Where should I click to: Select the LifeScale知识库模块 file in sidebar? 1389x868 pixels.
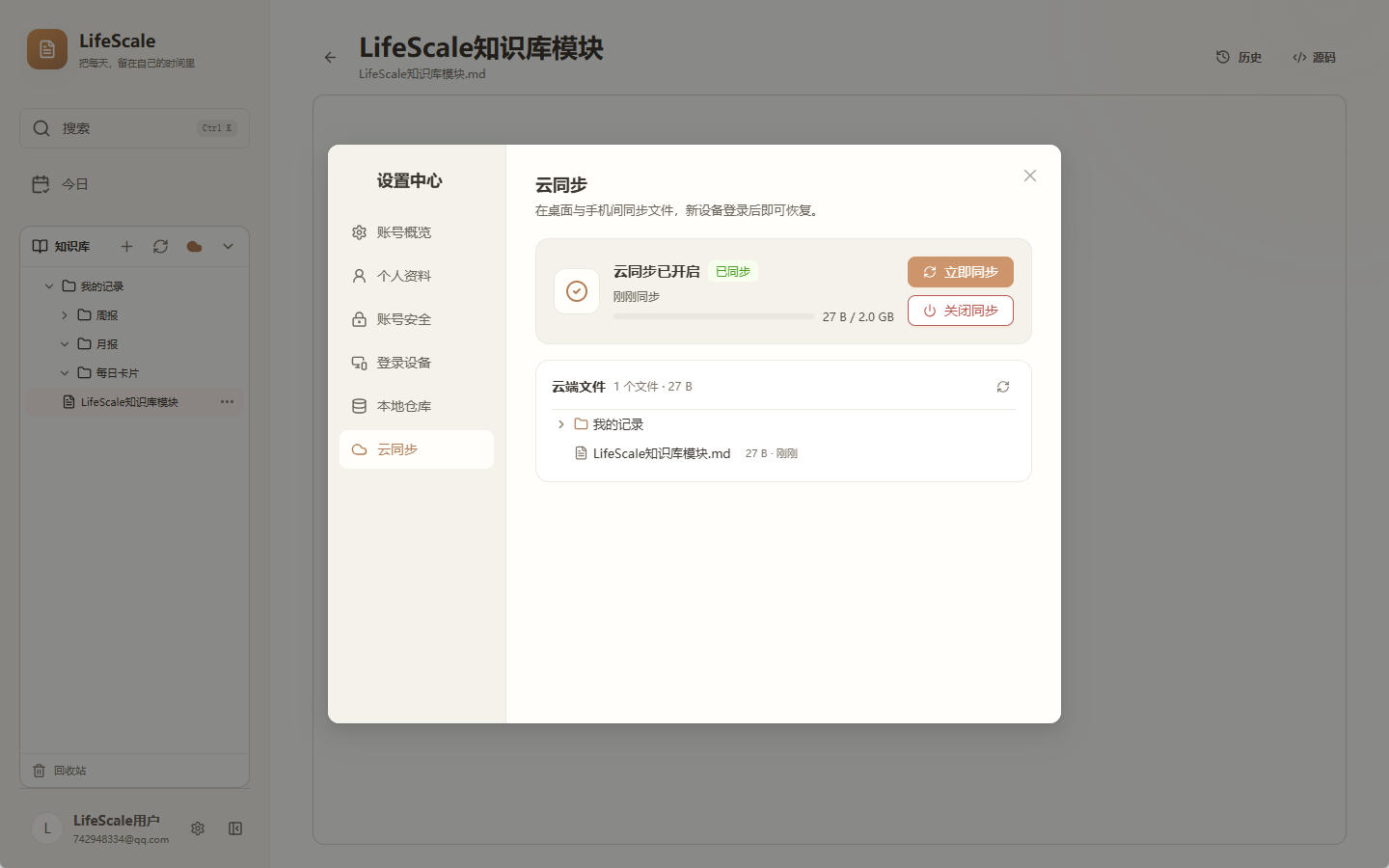[x=134, y=402]
